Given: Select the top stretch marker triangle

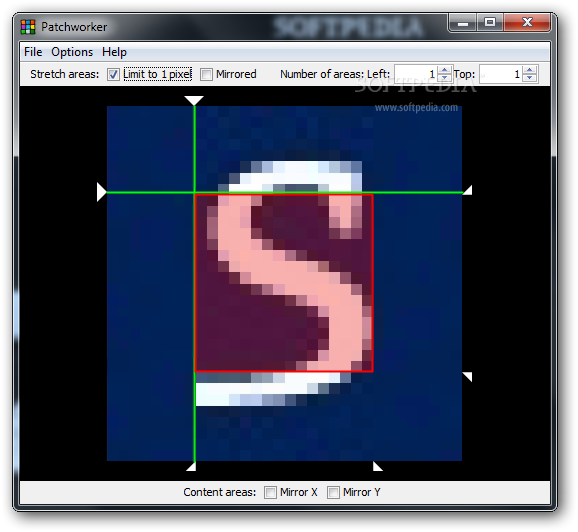Looking at the screenshot, I should coord(194,100).
